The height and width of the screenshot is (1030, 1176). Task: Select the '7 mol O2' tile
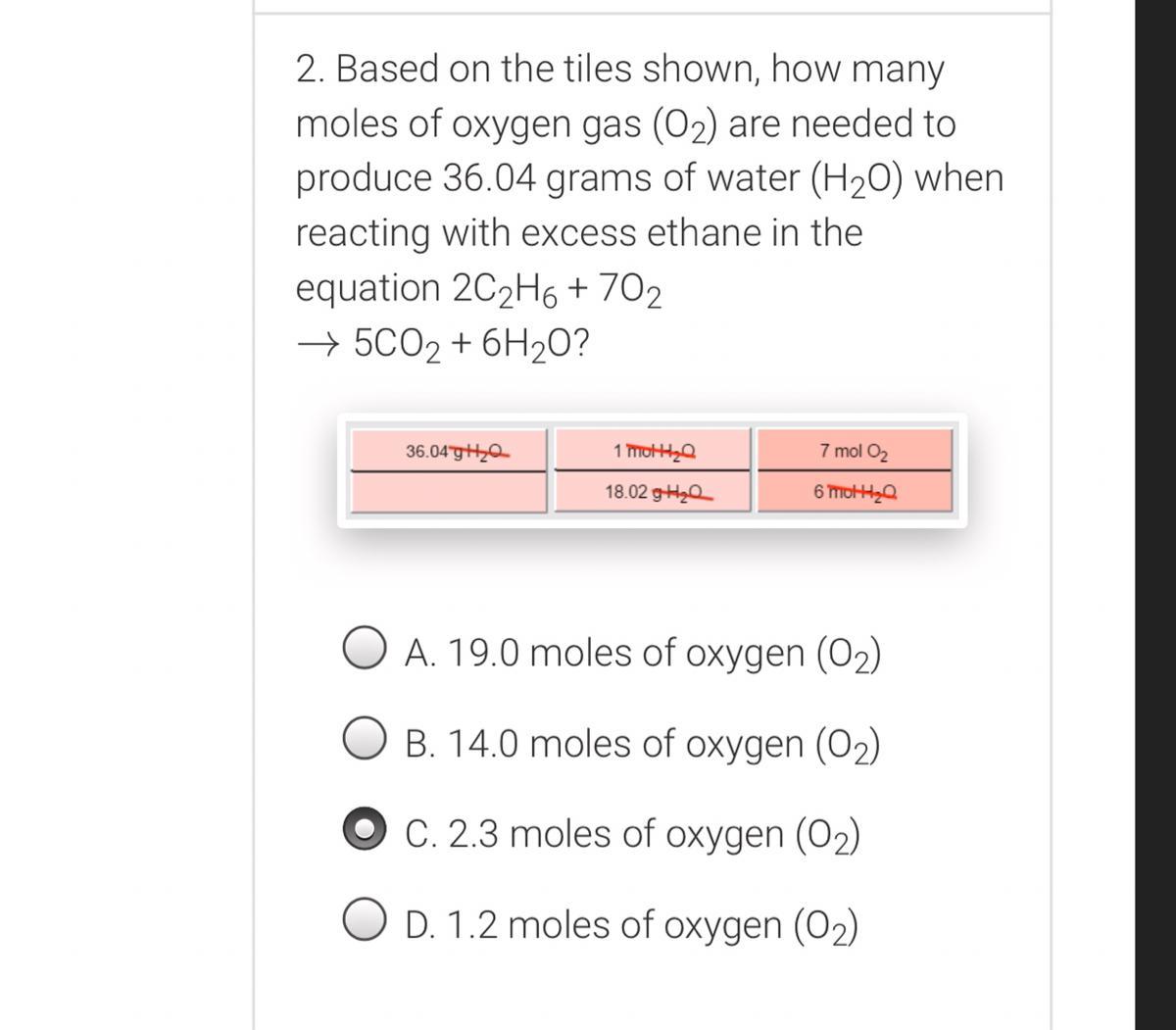click(x=855, y=450)
